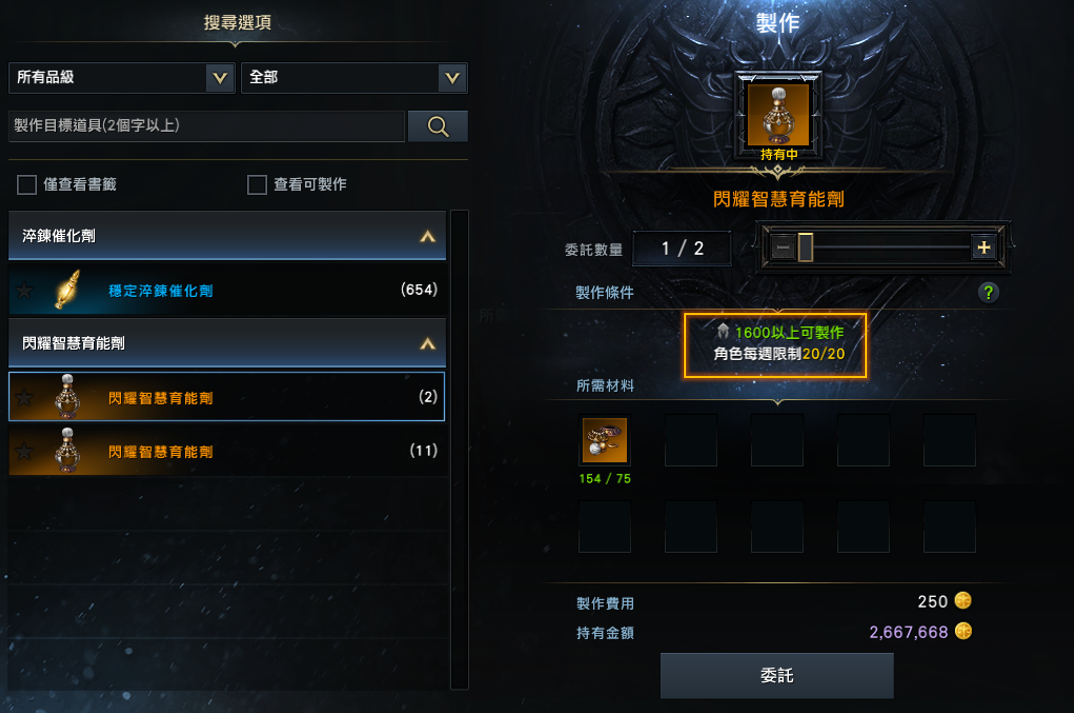This screenshot has height=713, width=1074.
Task: Click the minus icon to decrease commission quantity
Action: point(783,248)
